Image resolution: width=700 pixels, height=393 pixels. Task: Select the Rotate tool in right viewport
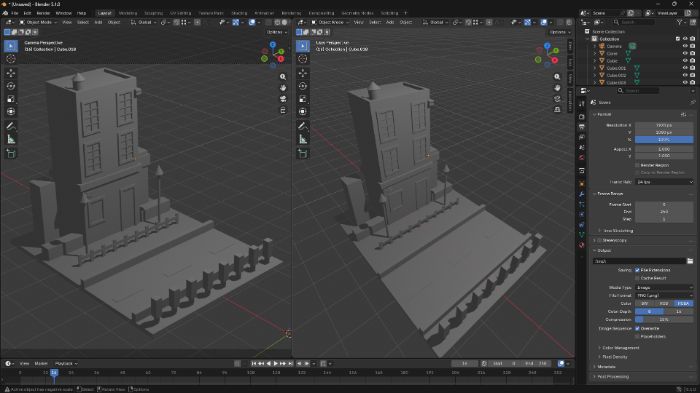(303, 86)
